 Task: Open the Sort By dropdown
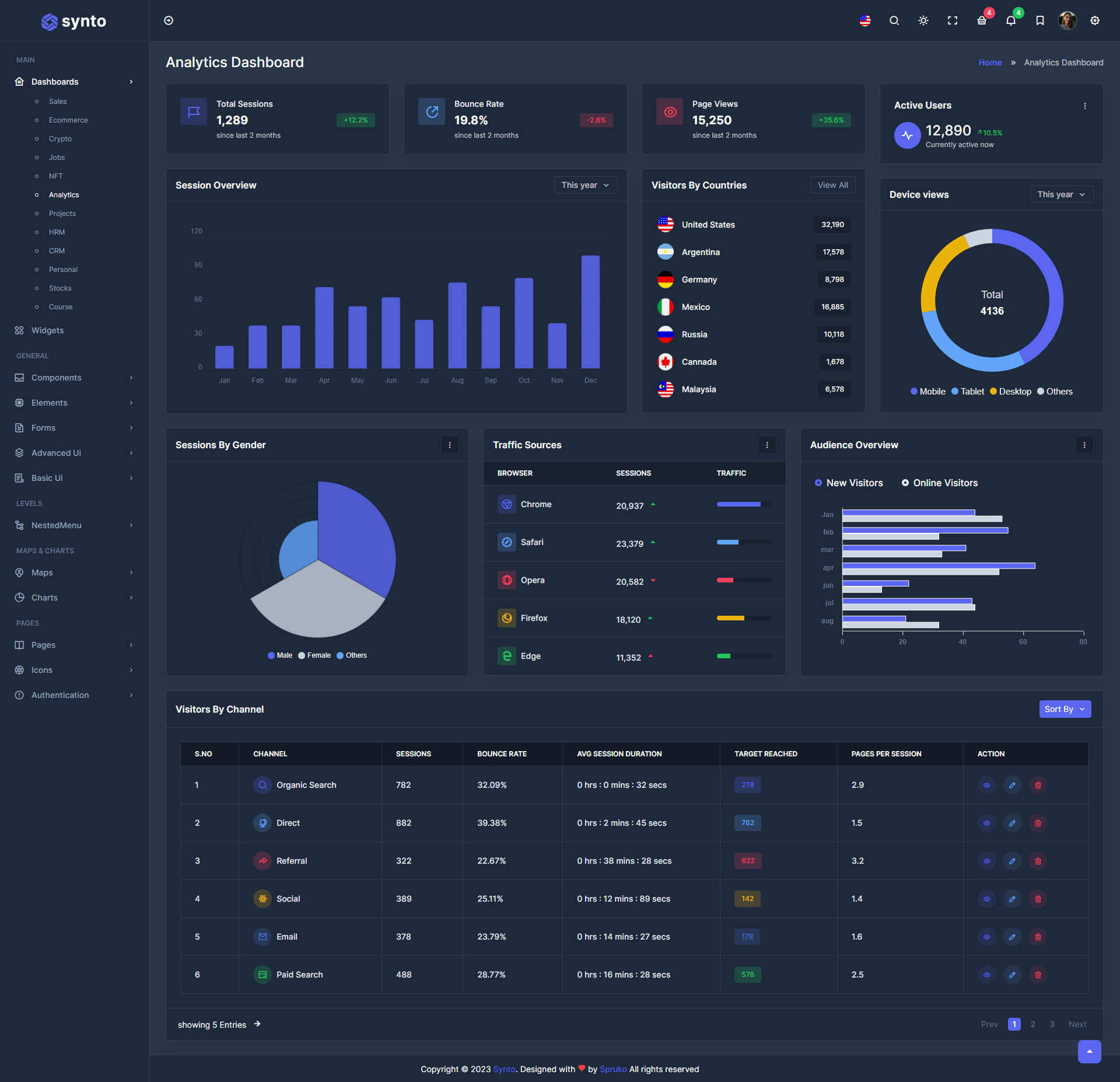(x=1065, y=709)
